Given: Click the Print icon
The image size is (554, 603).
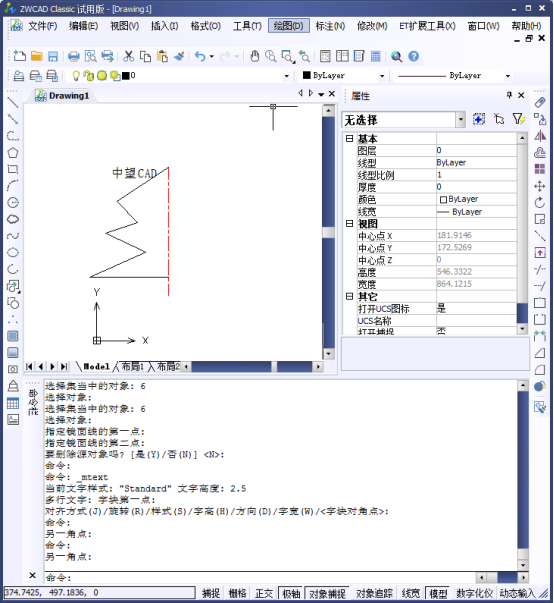Looking at the screenshot, I should (73, 56).
